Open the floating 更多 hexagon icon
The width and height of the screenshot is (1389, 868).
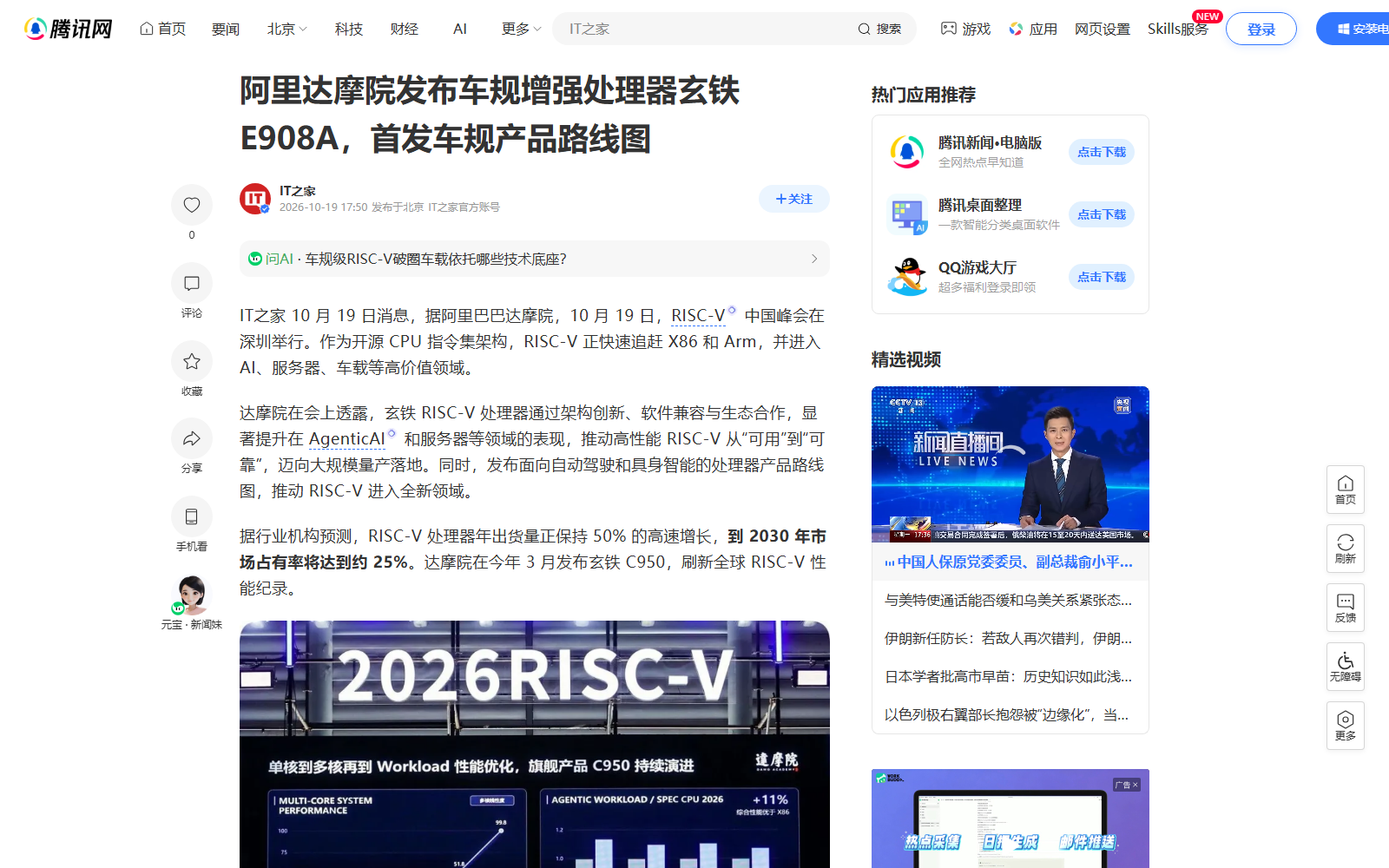click(x=1346, y=726)
